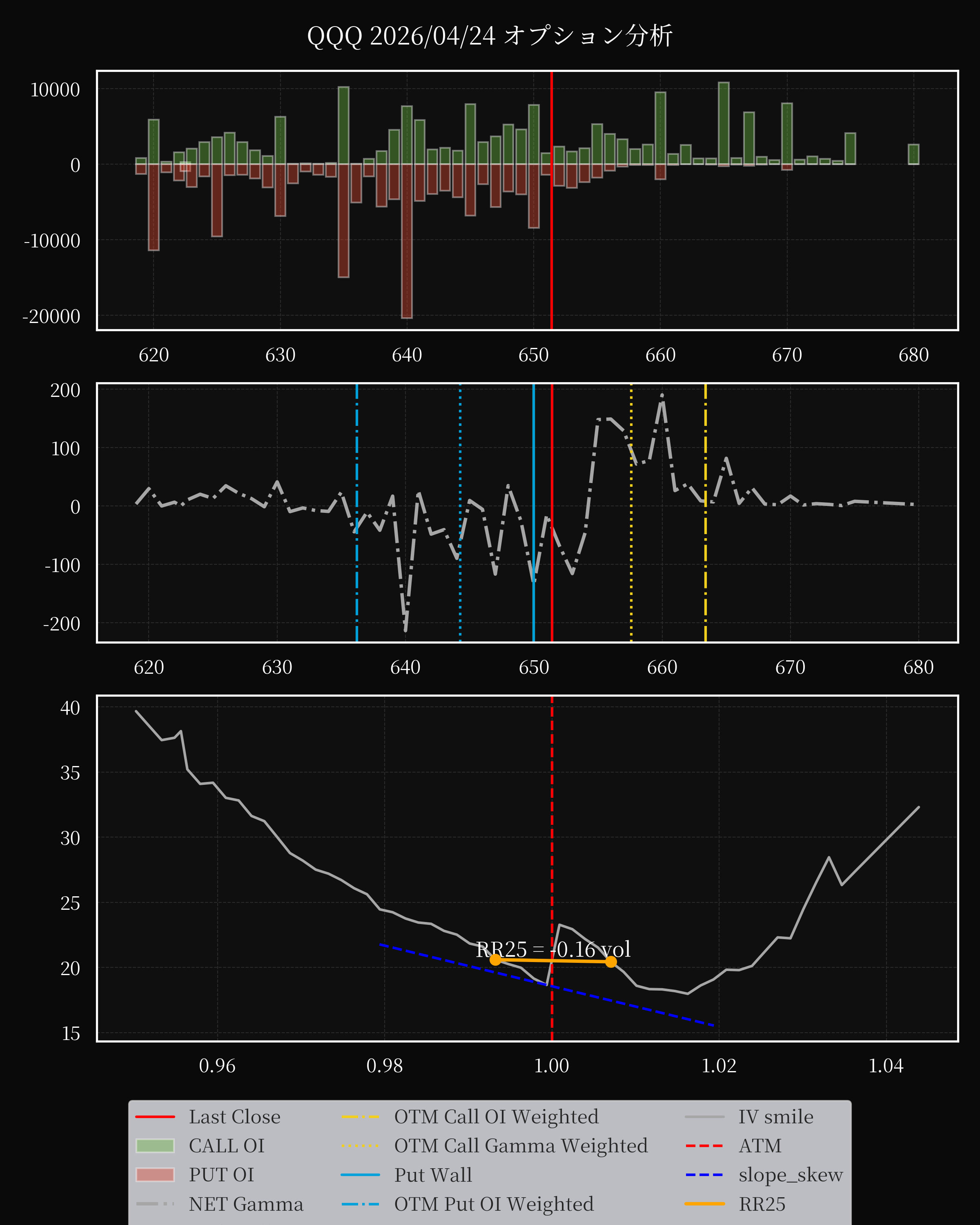Click the "30" tick on the IV chart
This screenshot has height=1225, width=980.
click(71, 838)
